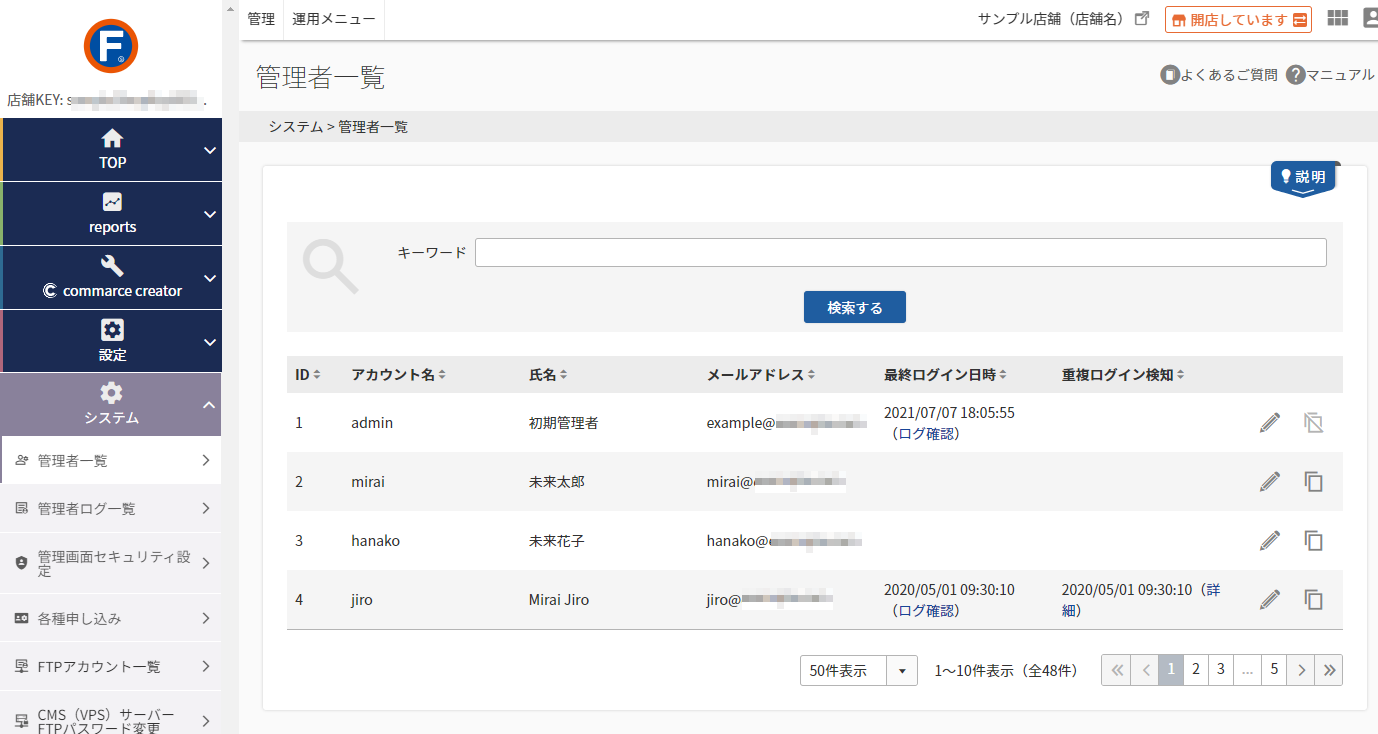
Task: Expand the reports menu chevron
Action: (209, 214)
